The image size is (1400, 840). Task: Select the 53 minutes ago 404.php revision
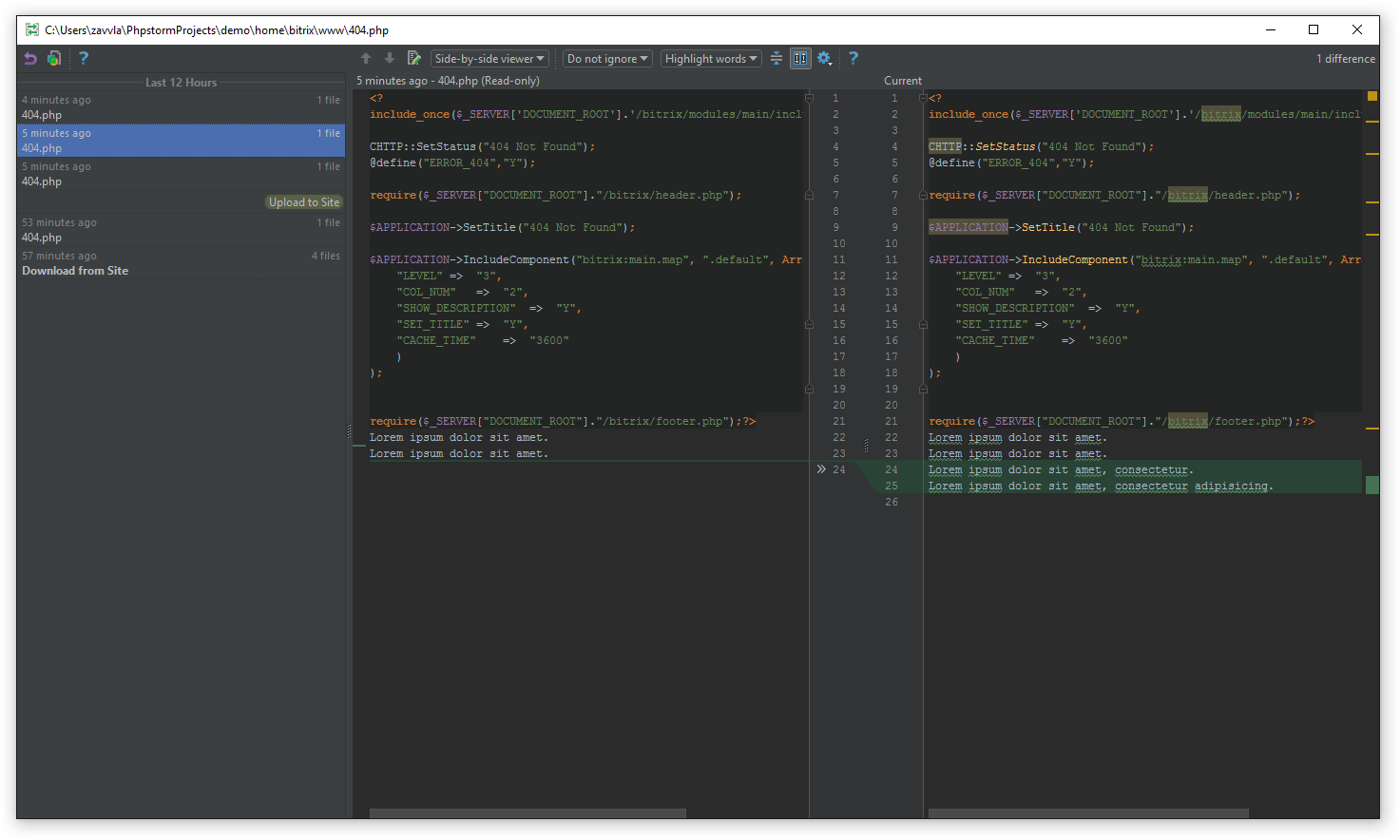click(x=181, y=230)
